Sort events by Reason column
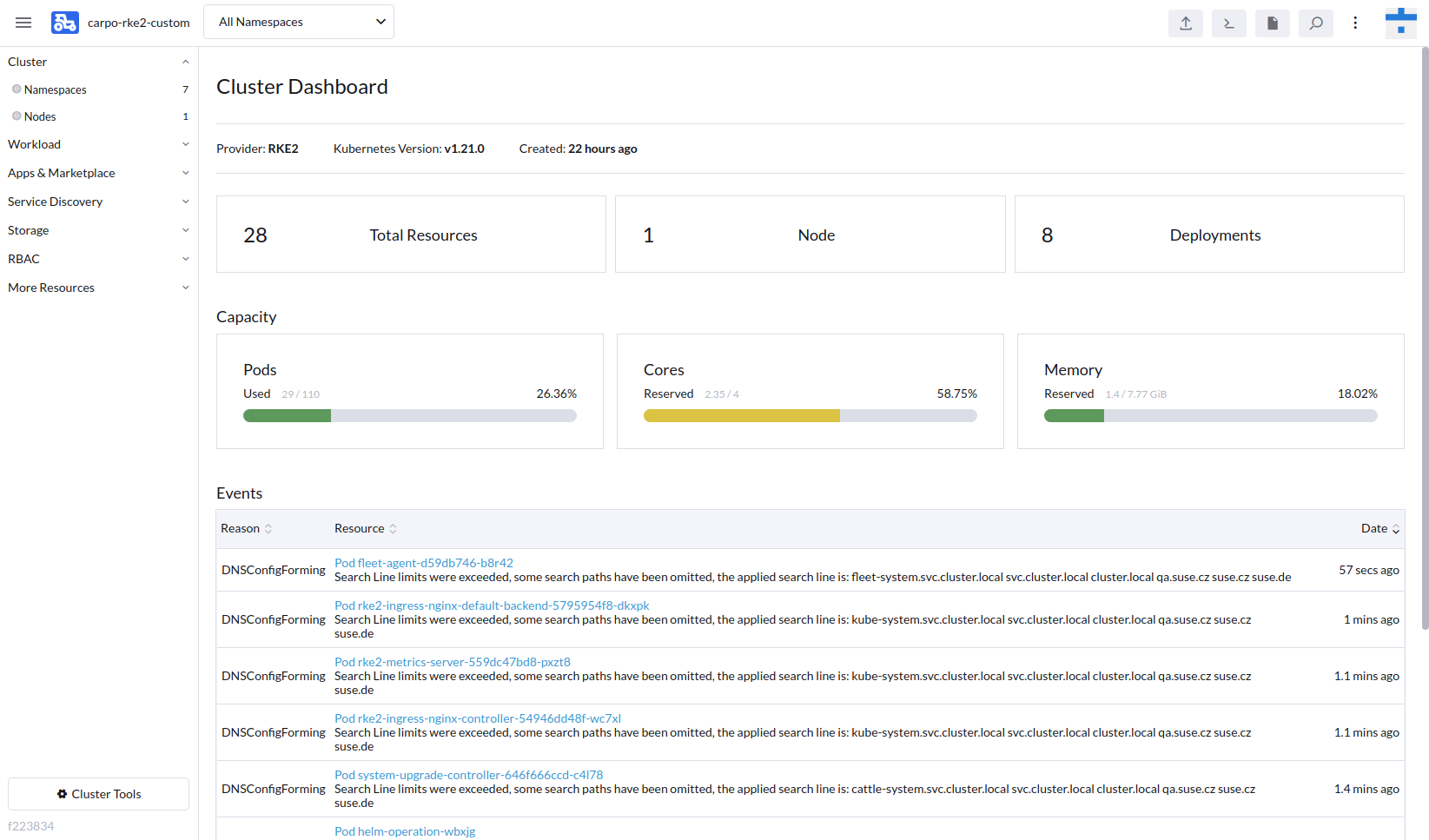Screen dimensions: 1429x840 click(246, 528)
